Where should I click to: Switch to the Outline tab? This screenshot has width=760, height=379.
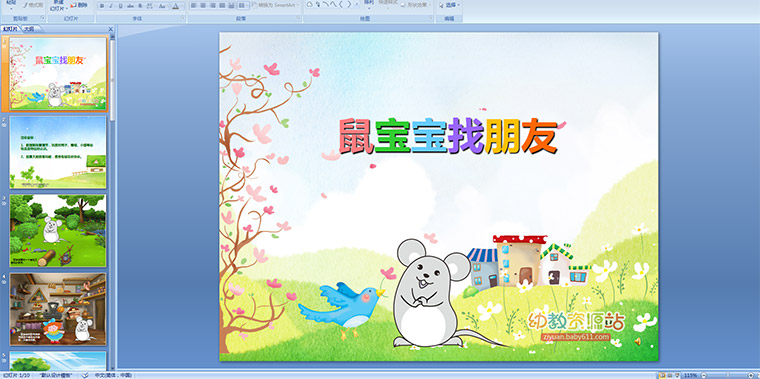29,29
